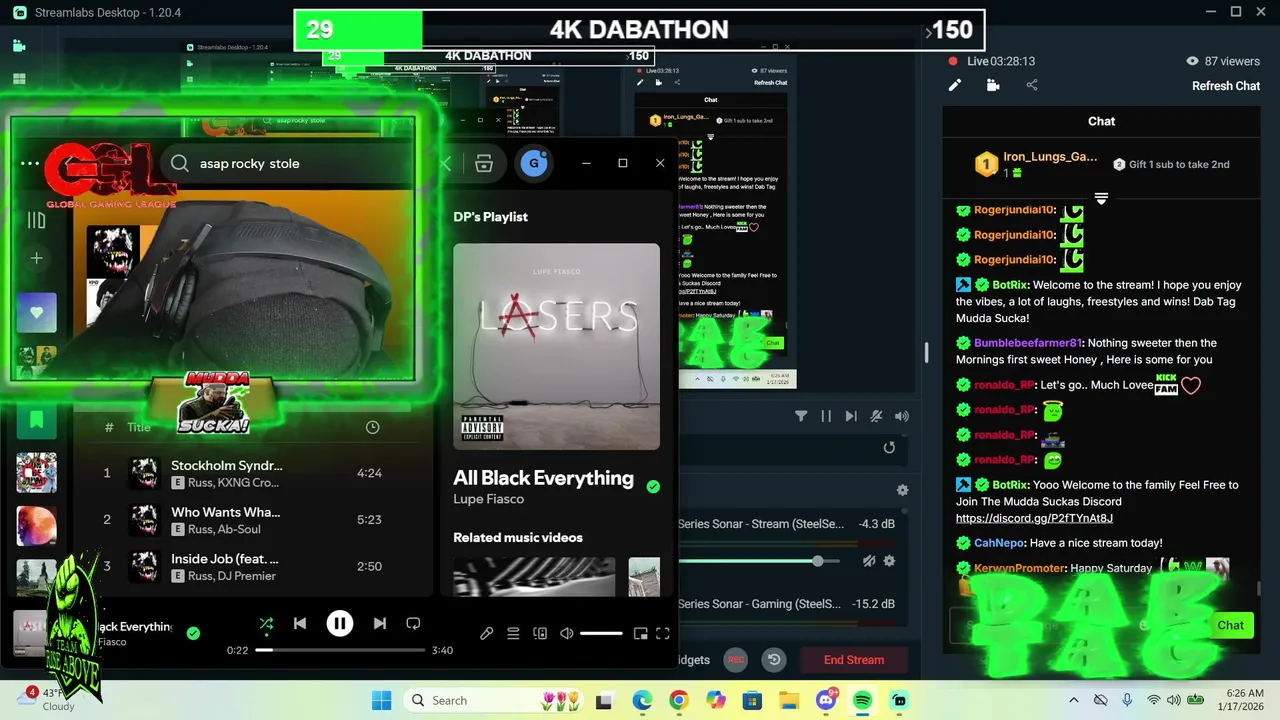Image resolution: width=1280 pixels, height=720 pixels.
Task: Edit stream info pencil icon
Action: tap(955, 85)
